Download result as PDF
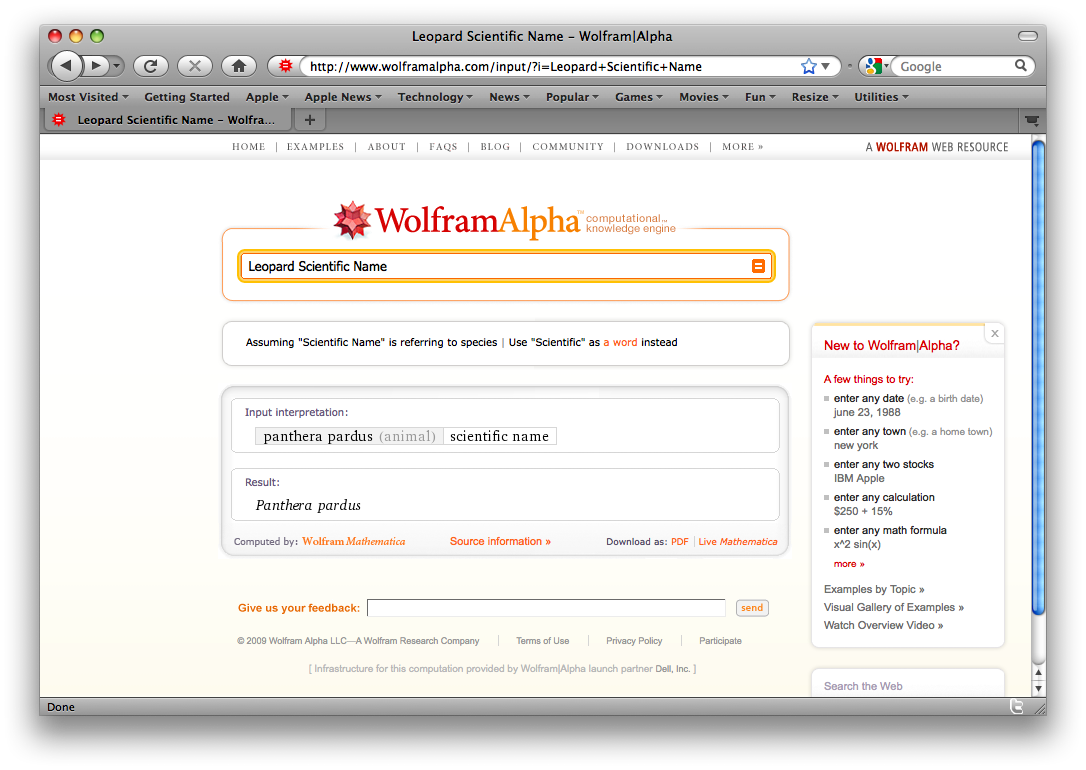 pos(679,541)
